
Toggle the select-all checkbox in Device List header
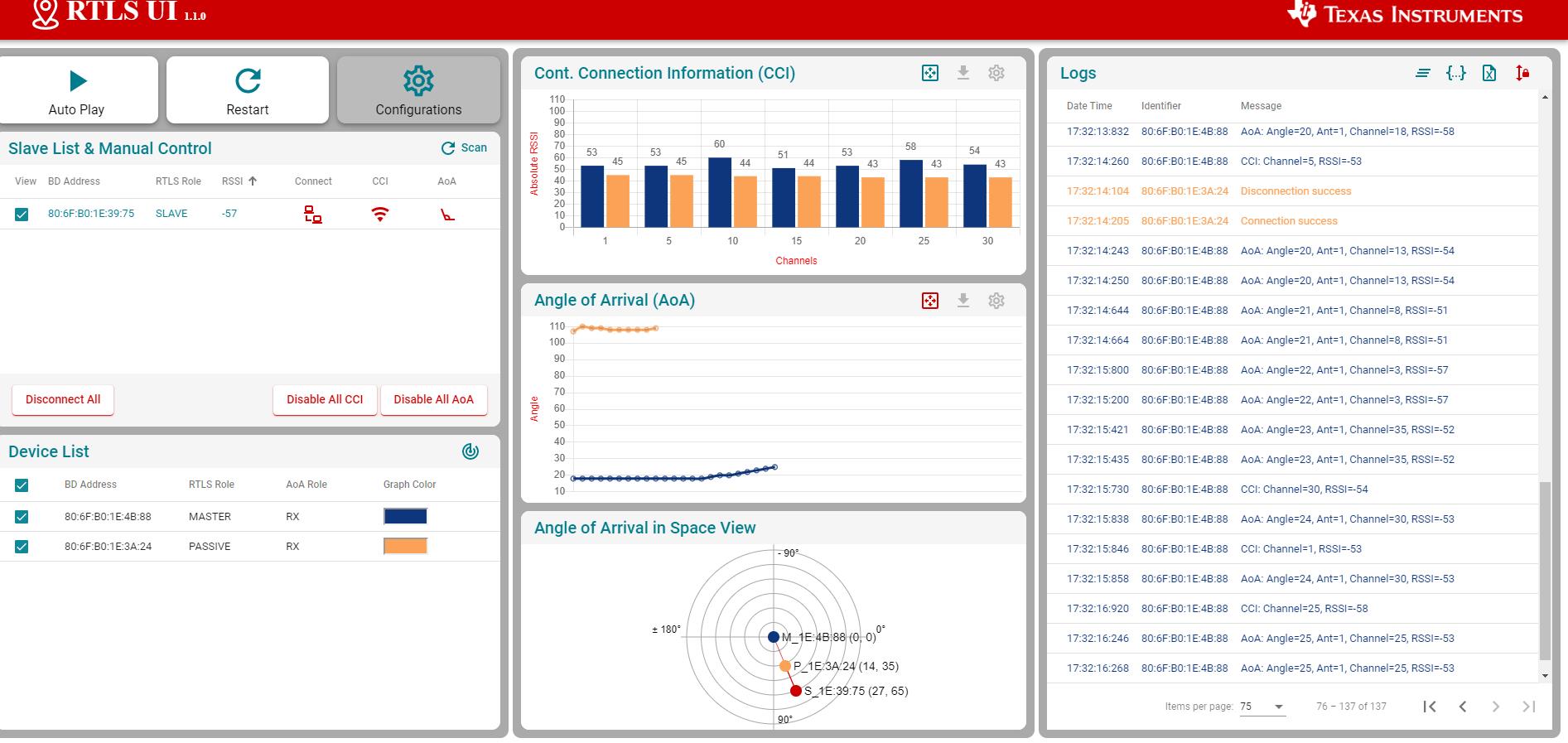pos(22,485)
